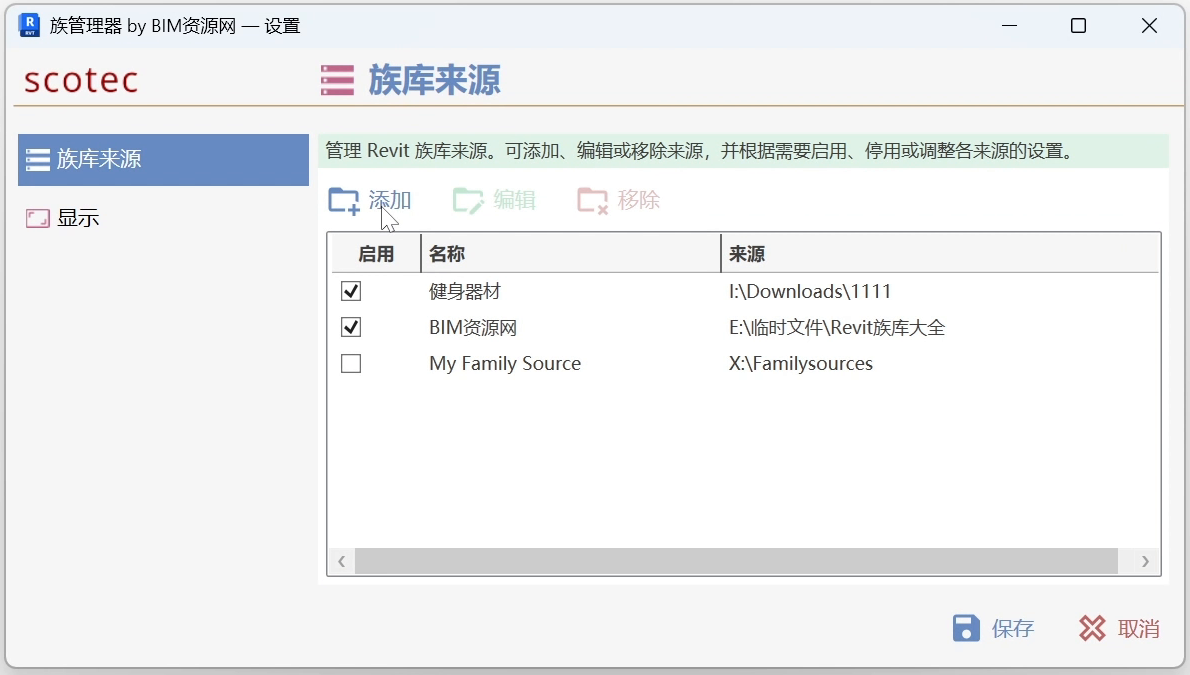Open the 族库来源 sidebar section
This screenshot has width=1190, height=675.
[x=163, y=159]
